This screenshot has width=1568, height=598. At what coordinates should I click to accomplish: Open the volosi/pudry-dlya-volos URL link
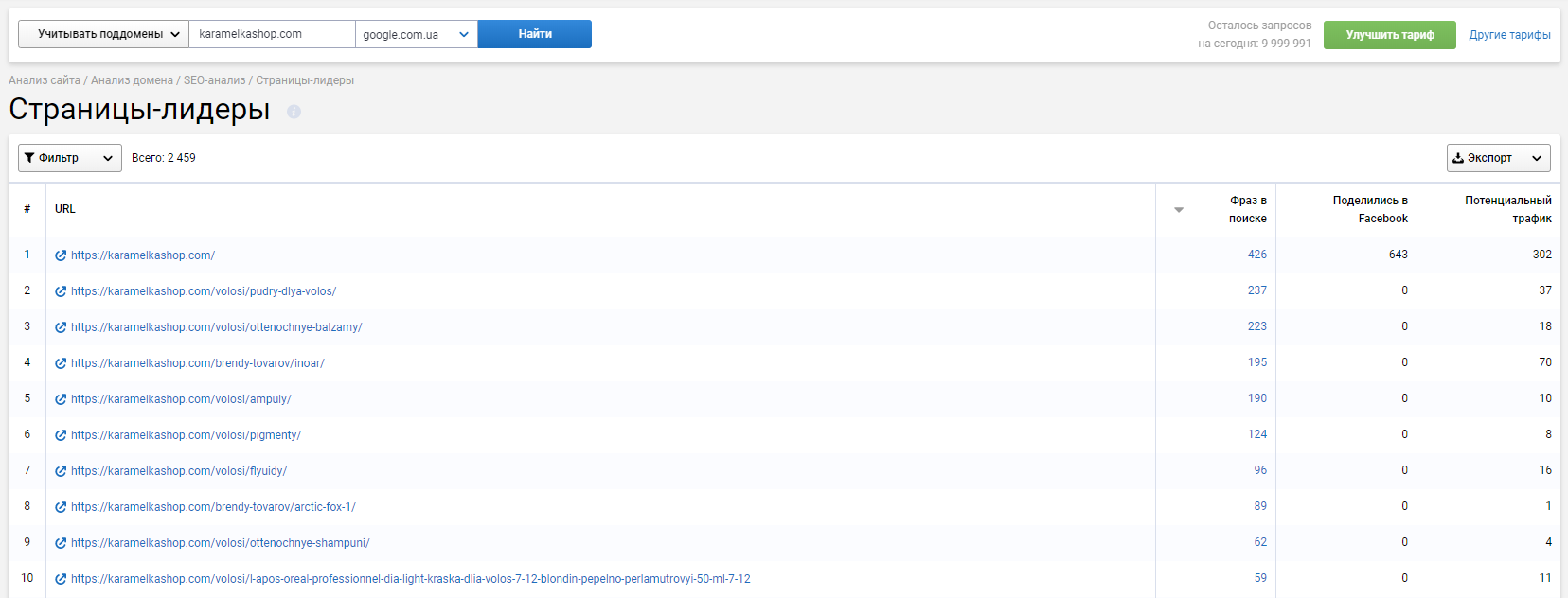[204, 291]
